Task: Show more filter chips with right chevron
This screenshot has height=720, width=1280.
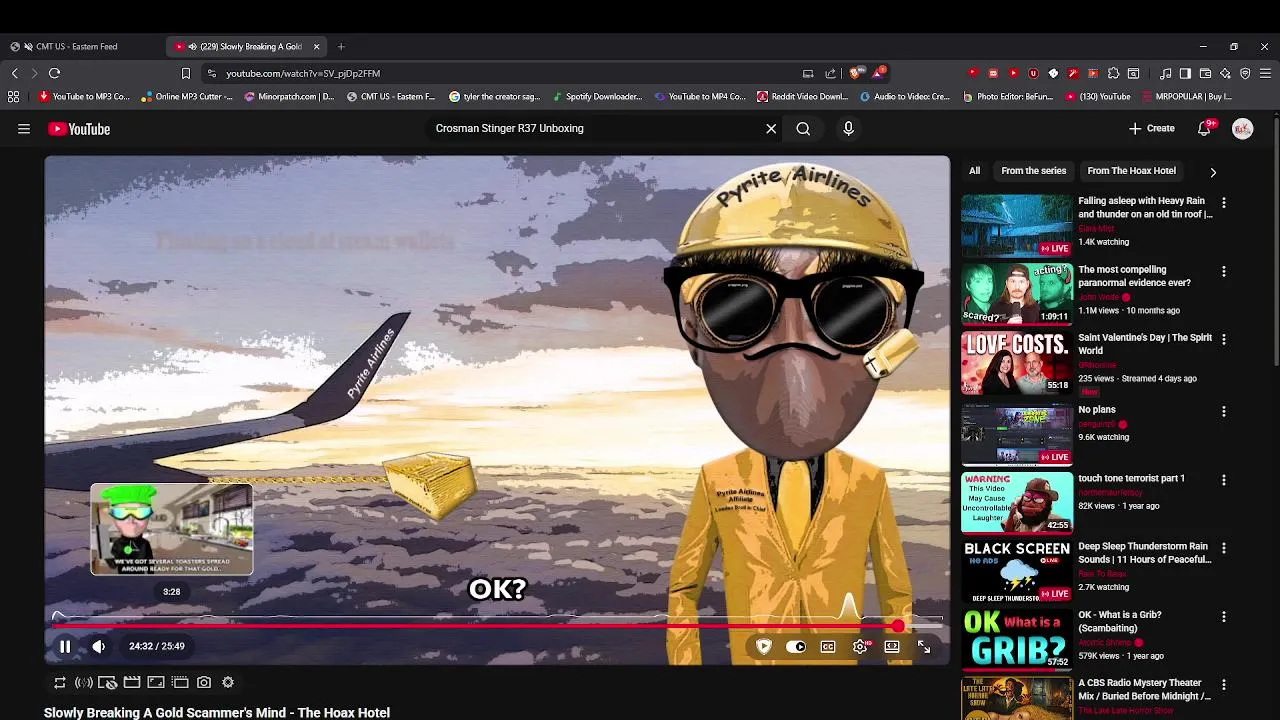Action: [x=1213, y=172]
